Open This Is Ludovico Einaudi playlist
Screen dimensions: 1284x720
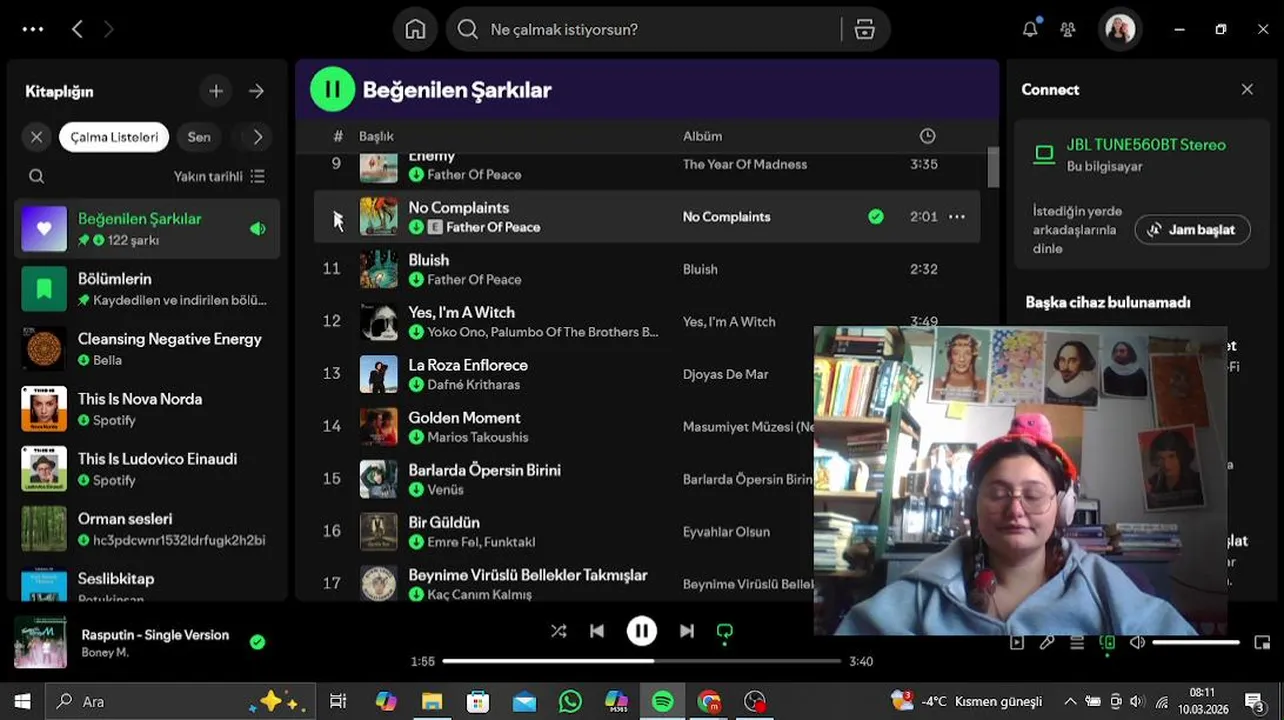148,469
